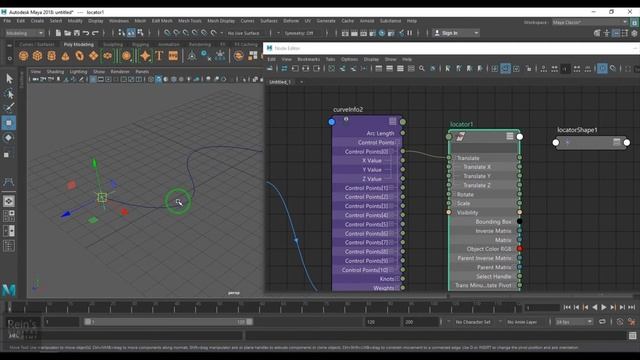Image resolution: width=640 pixels, height=360 pixels.
Task: Toggle Quad layout button in left panel
Action: click(9, 216)
